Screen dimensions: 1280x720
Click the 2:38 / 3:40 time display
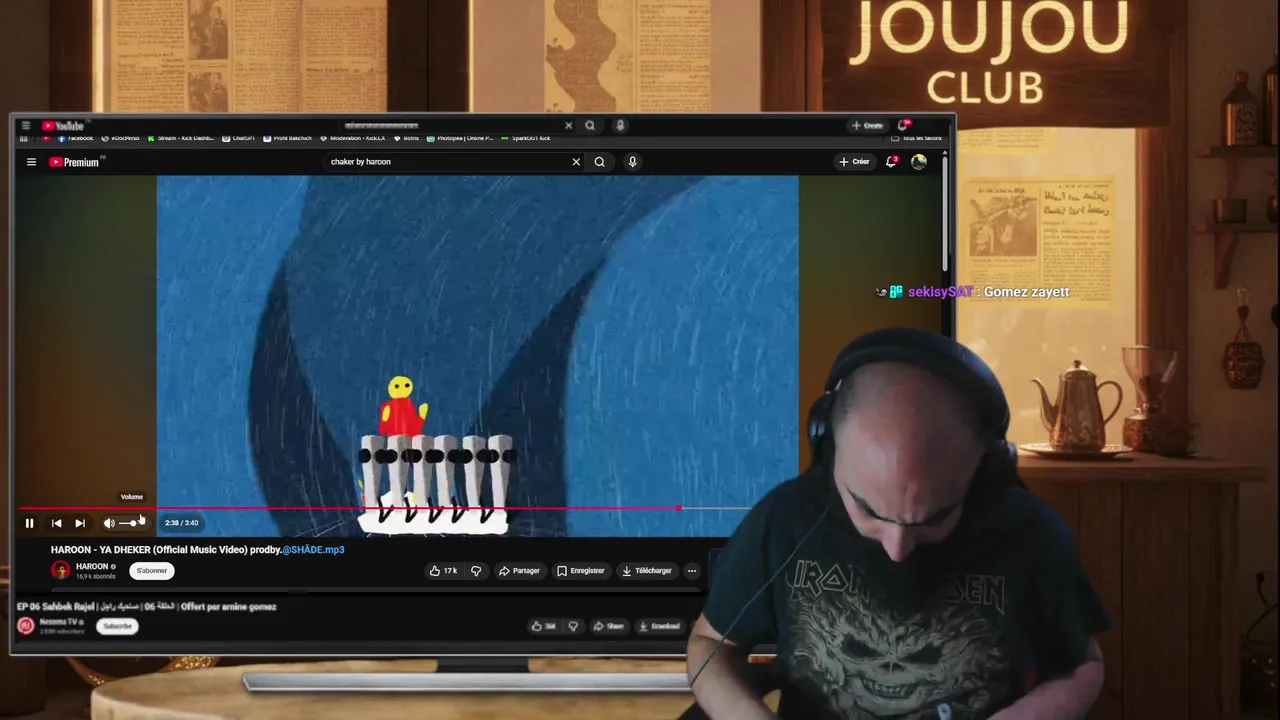tap(181, 523)
